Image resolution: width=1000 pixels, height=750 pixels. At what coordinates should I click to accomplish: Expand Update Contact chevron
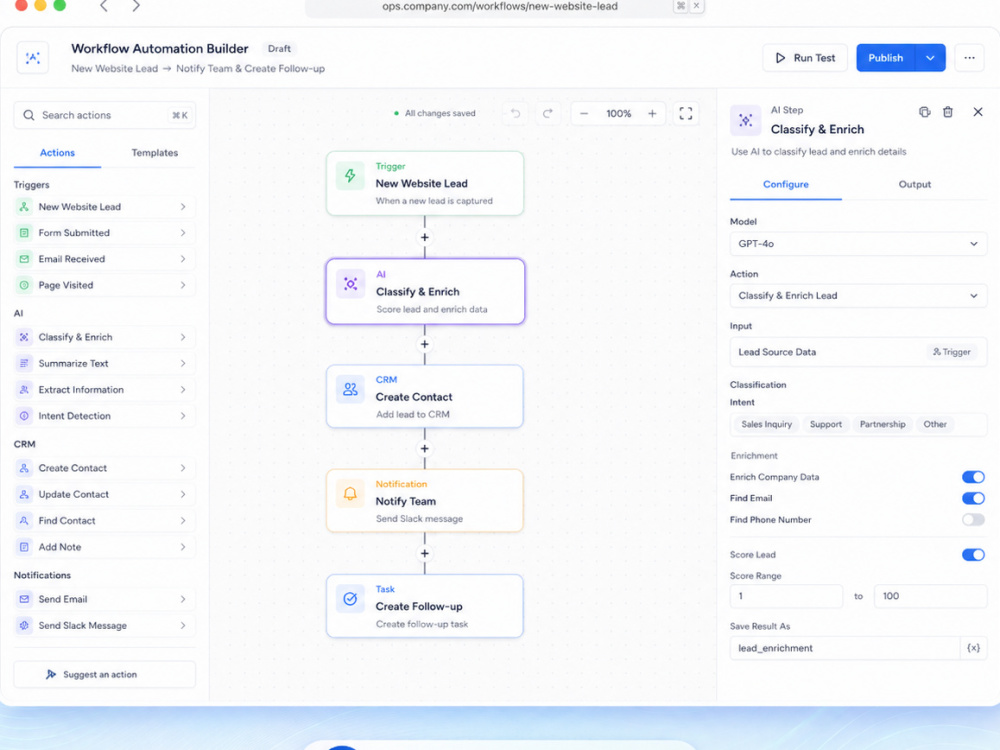point(183,494)
